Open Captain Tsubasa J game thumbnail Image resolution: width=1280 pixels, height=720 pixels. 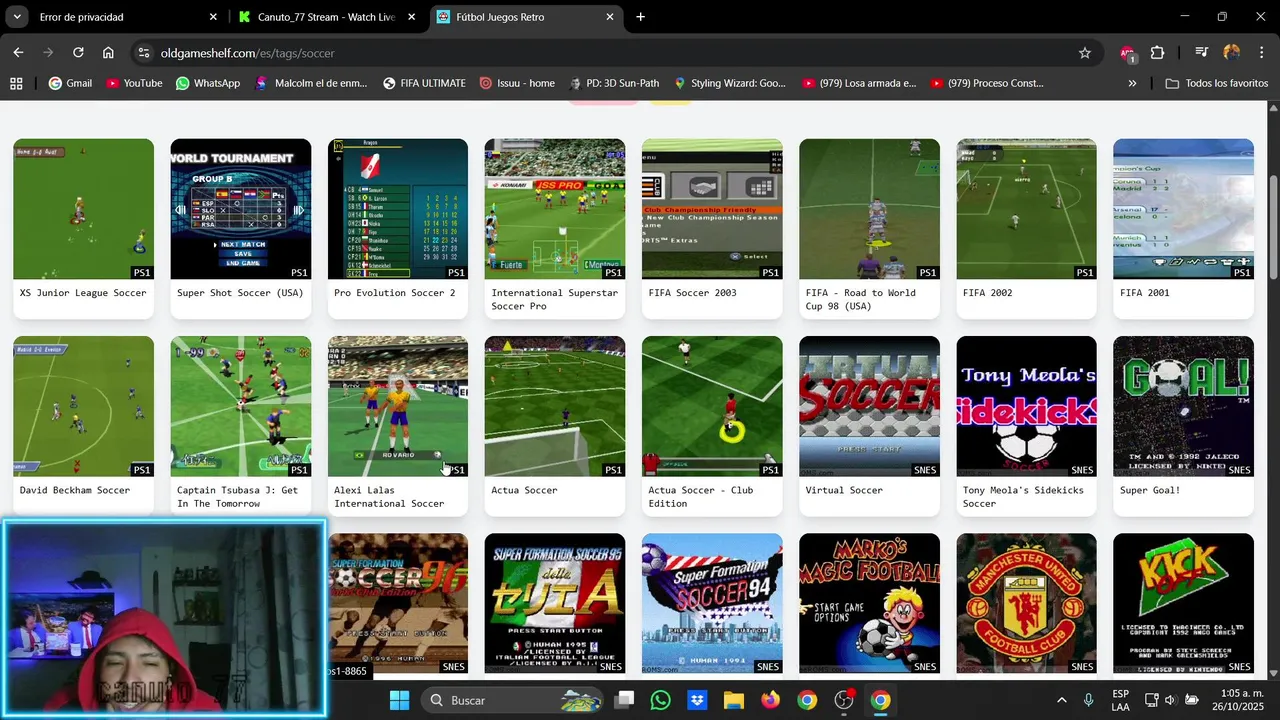tap(240, 406)
